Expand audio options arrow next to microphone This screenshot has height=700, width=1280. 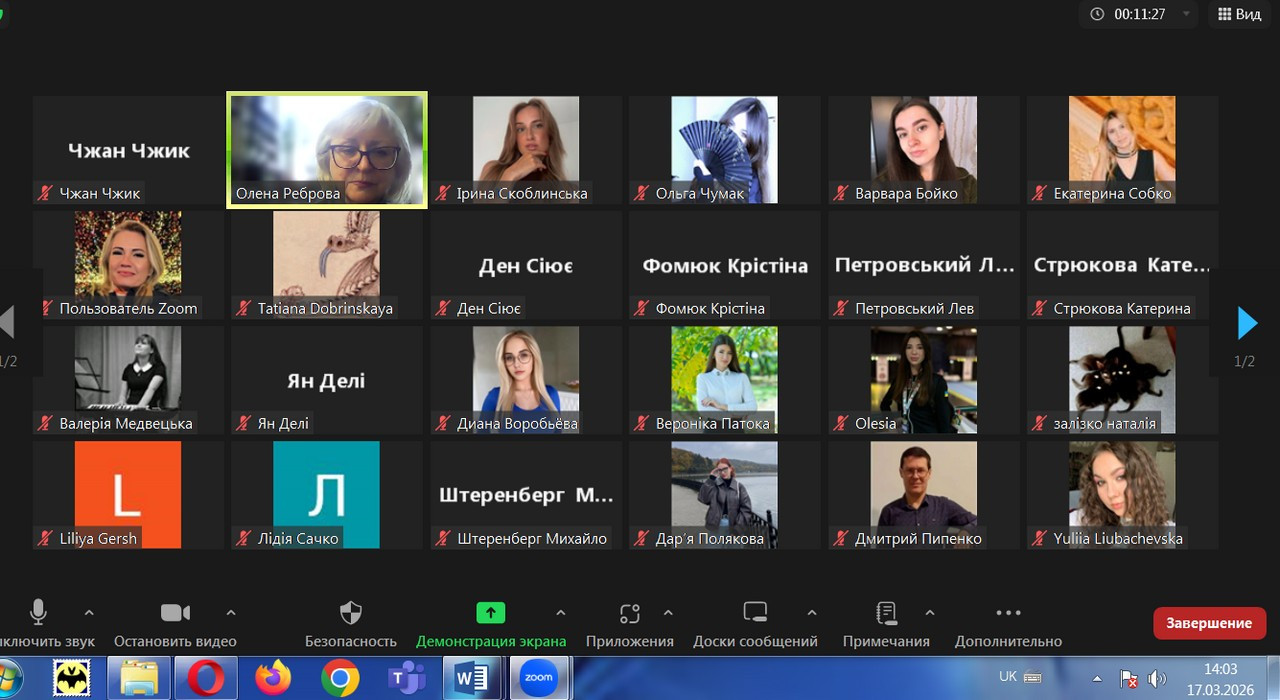tap(89, 613)
